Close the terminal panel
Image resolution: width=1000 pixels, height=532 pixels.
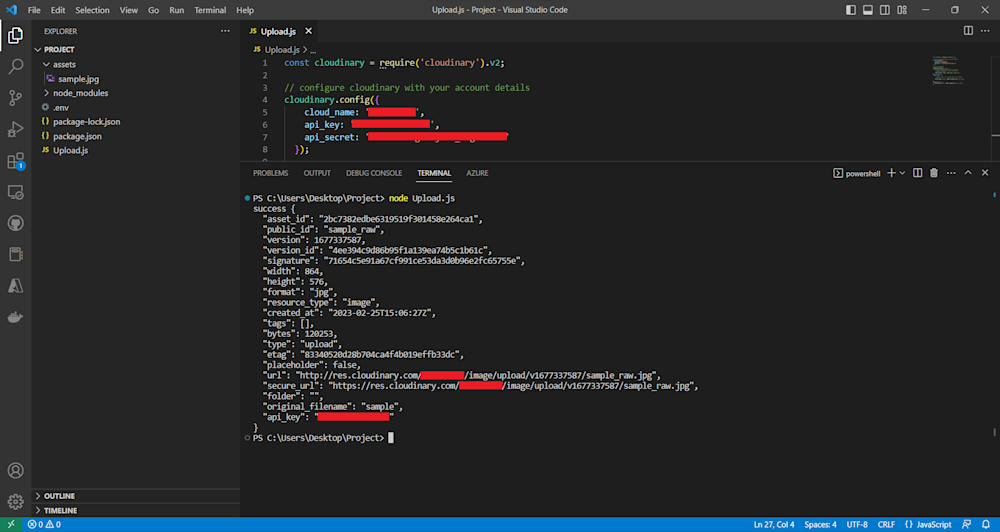[985, 173]
